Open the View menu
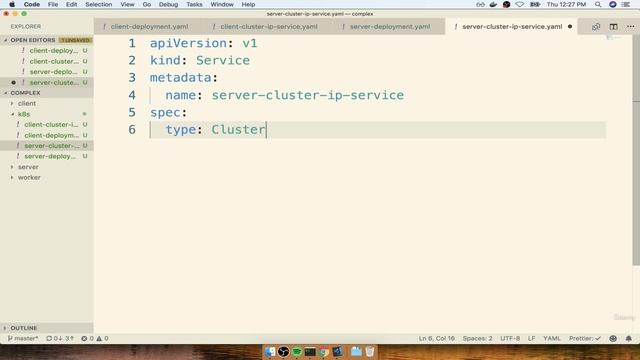This screenshot has width=640, height=360. 127,4
